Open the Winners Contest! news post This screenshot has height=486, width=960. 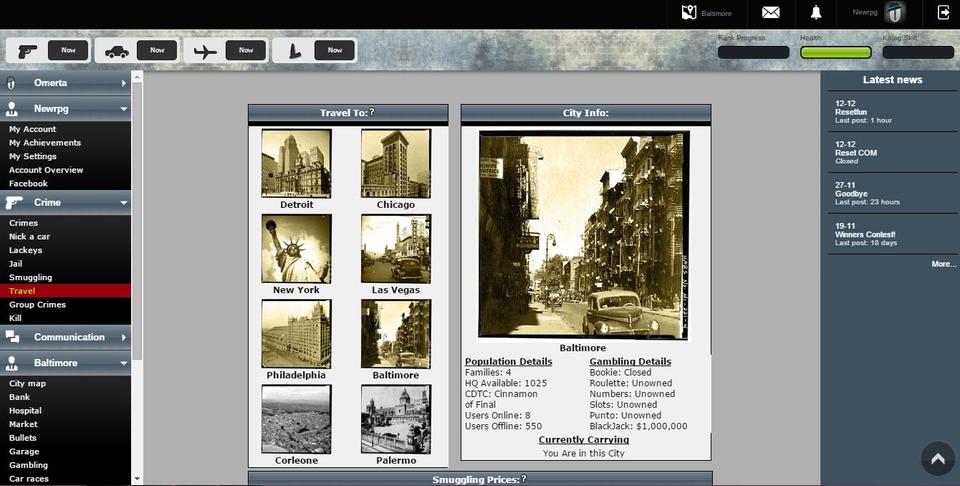pyautogui.click(x=865, y=234)
